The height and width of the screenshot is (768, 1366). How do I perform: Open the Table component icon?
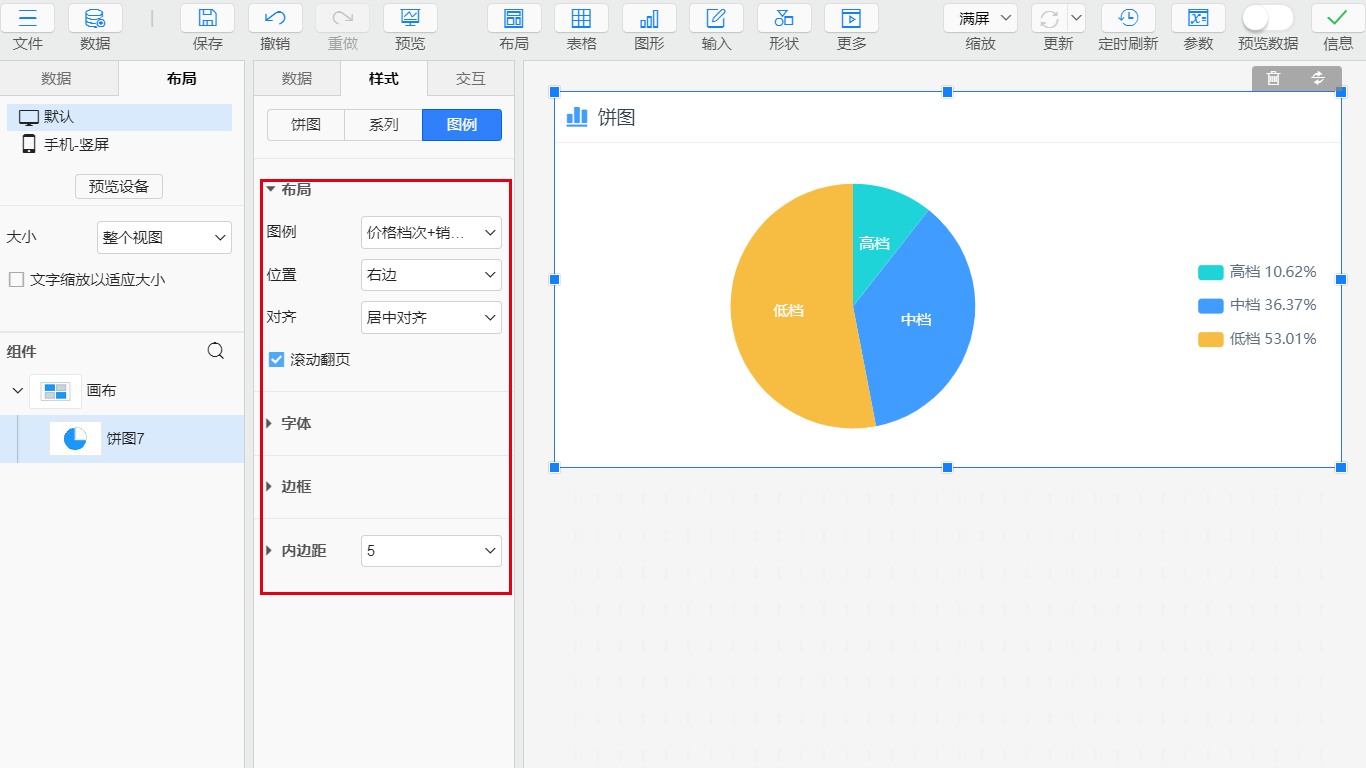click(x=581, y=18)
